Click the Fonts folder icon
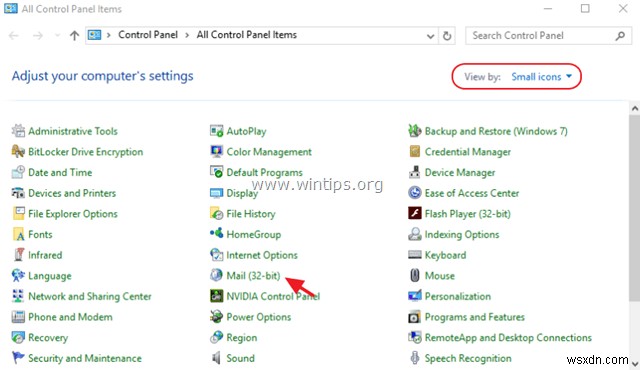Image resolution: width=640 pixels, height=370 pixels. pyautogui.click(x=18, y=234)
